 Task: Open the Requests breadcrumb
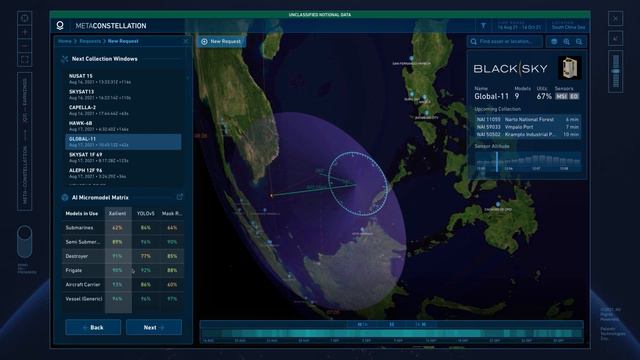[x=90, y=41]
